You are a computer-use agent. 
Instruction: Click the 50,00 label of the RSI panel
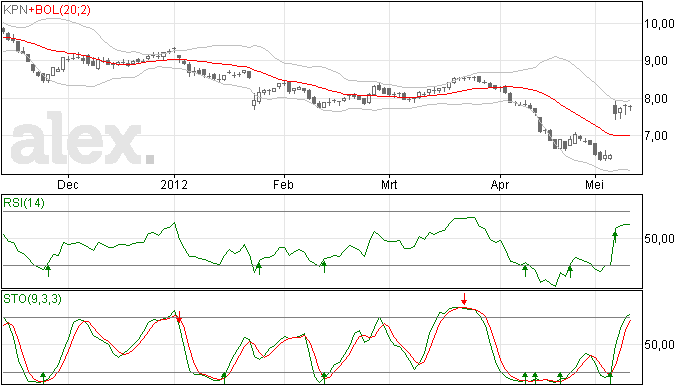click(x=659, y=239)
